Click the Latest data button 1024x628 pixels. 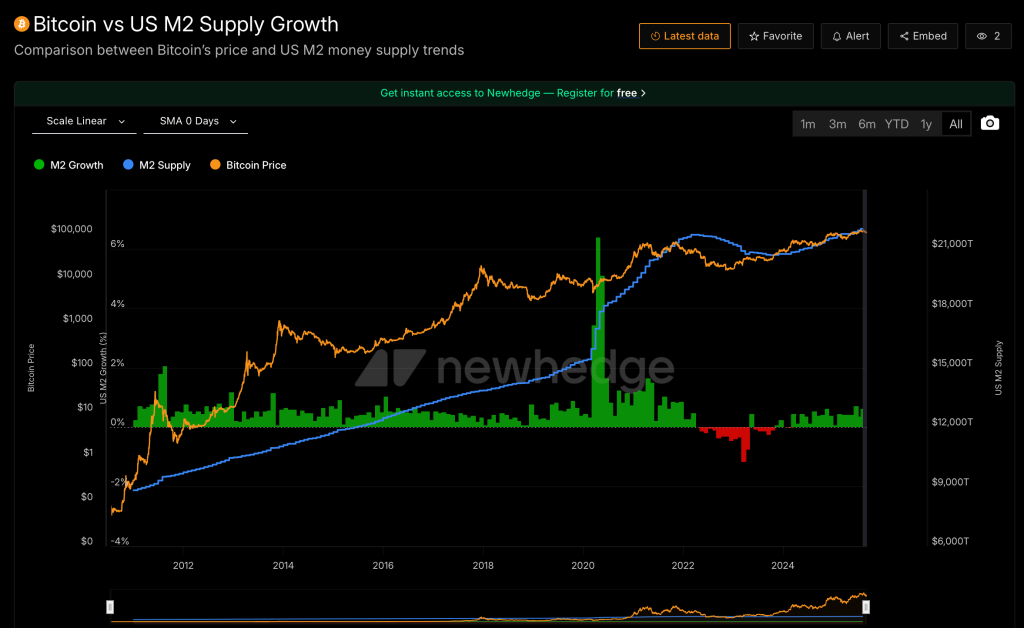(684, 35)
